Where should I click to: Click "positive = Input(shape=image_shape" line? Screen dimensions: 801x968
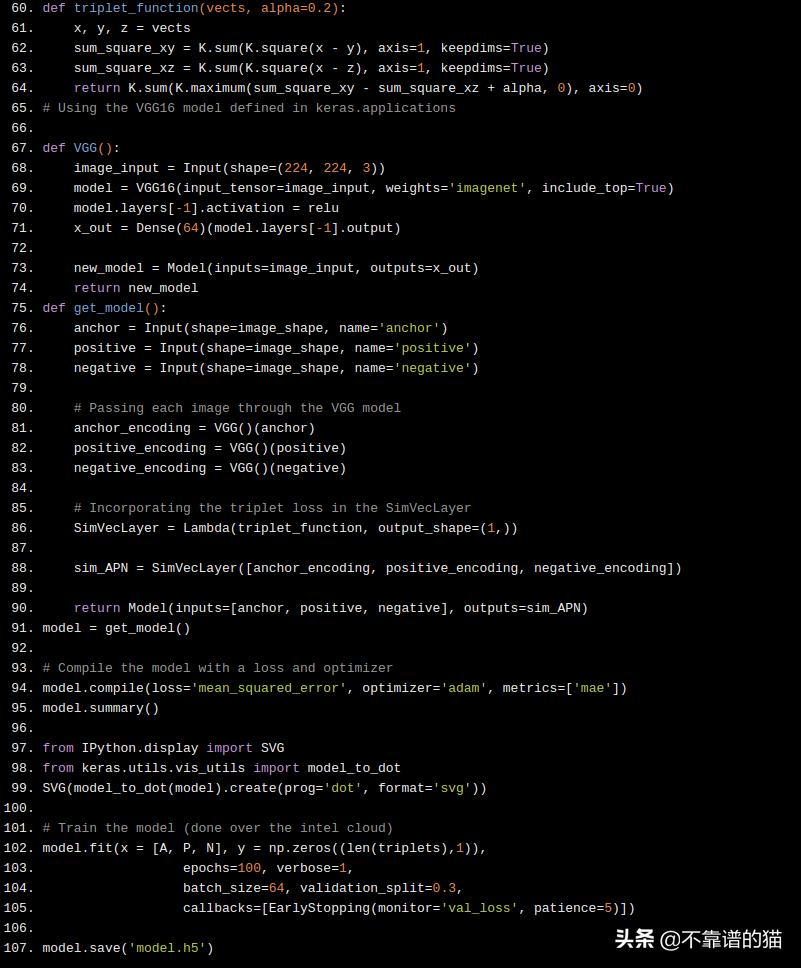coord(276,348)
